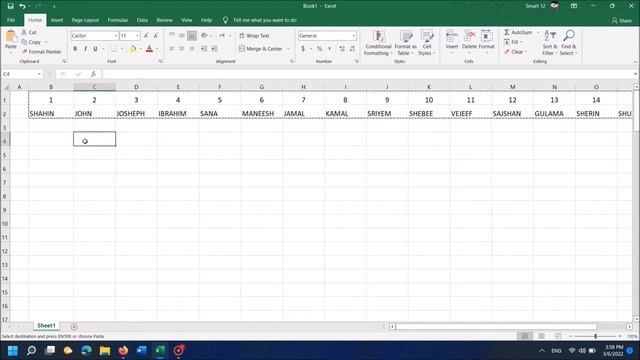Viewport: 640px width, 360px height.
Task: Click Tell me what you want to do
Action: coord(264,20)
